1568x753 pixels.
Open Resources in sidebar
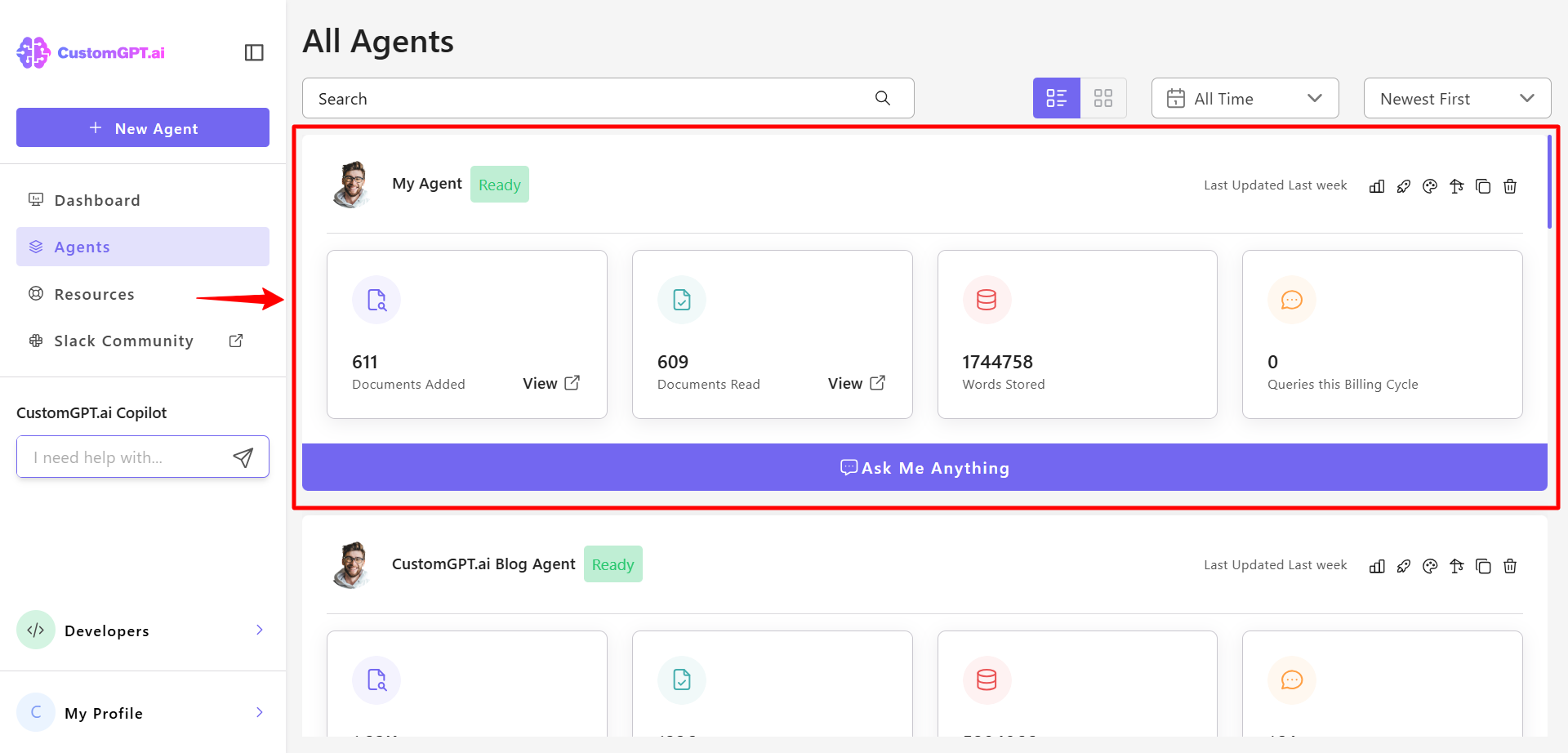(x=143, y=294)
